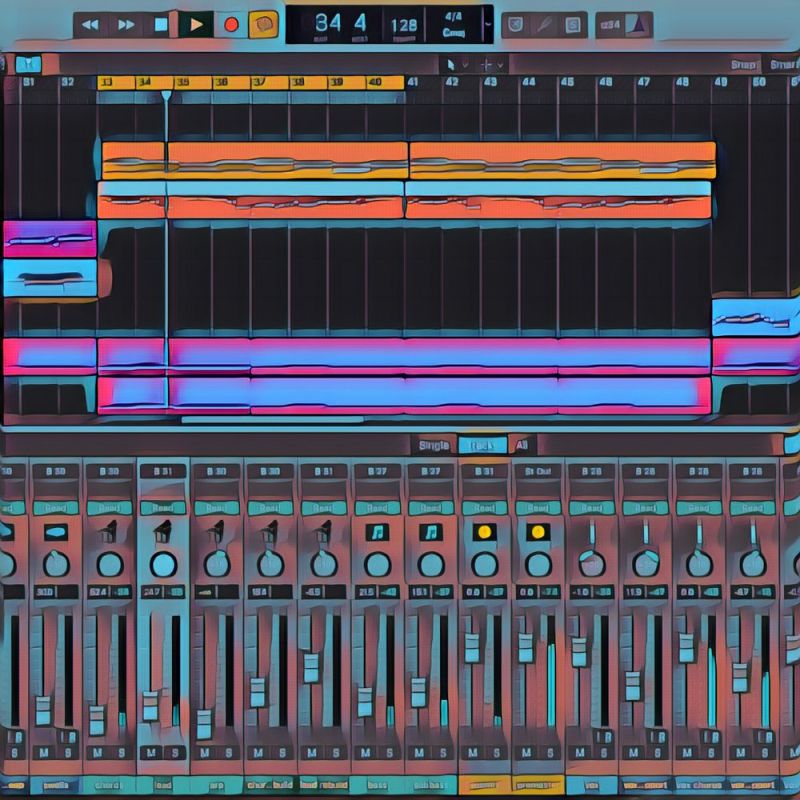Mute the St Out channel strip

[x=526, y=753]
